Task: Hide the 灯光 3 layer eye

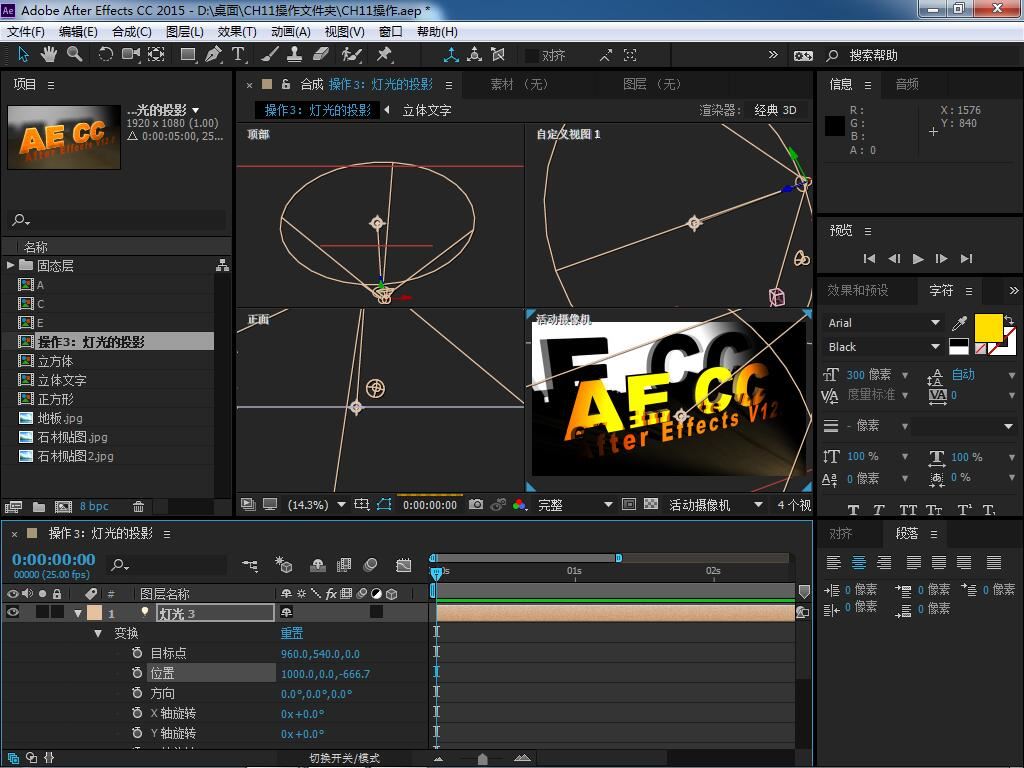Action: click(x=12, y=612)
